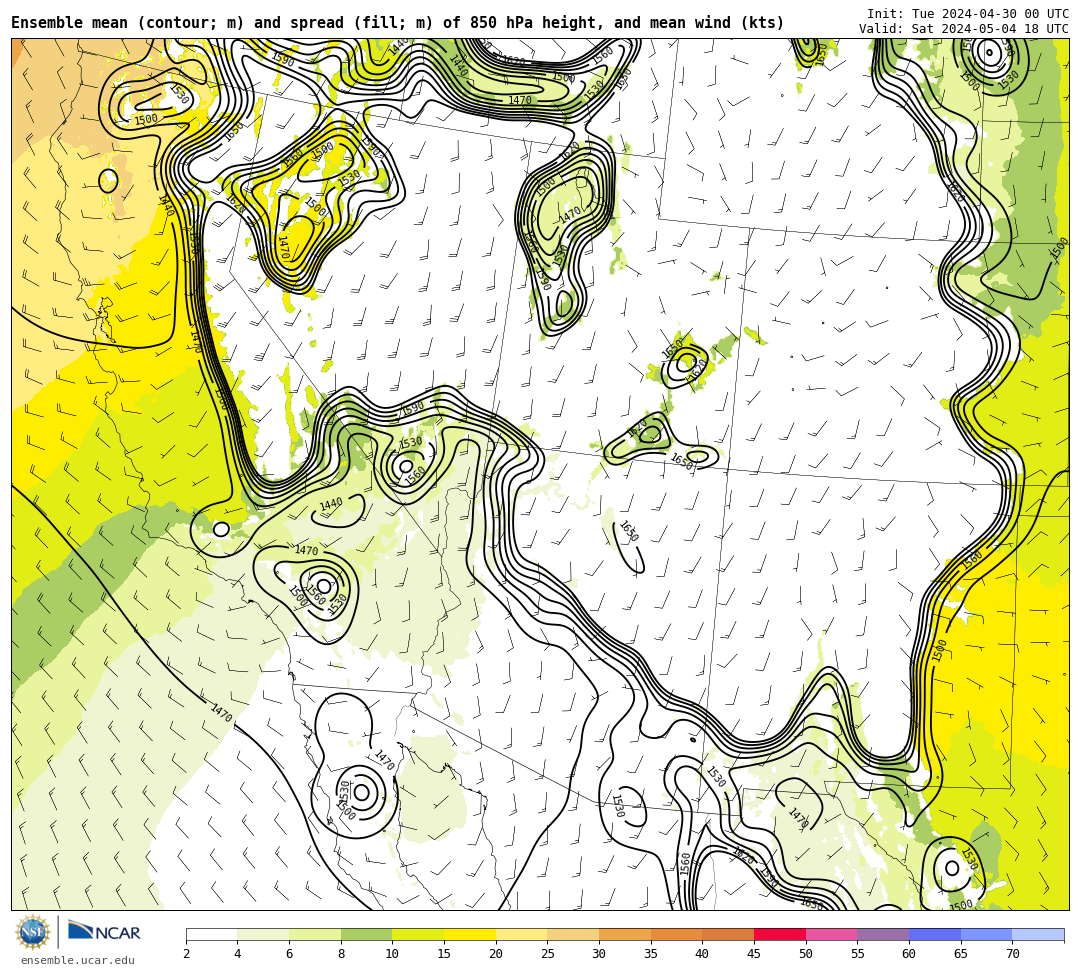Image resolution: width=1080 pixels, height=973 pixels.
Task: Click the NSF circular logo
Action: 32,933
